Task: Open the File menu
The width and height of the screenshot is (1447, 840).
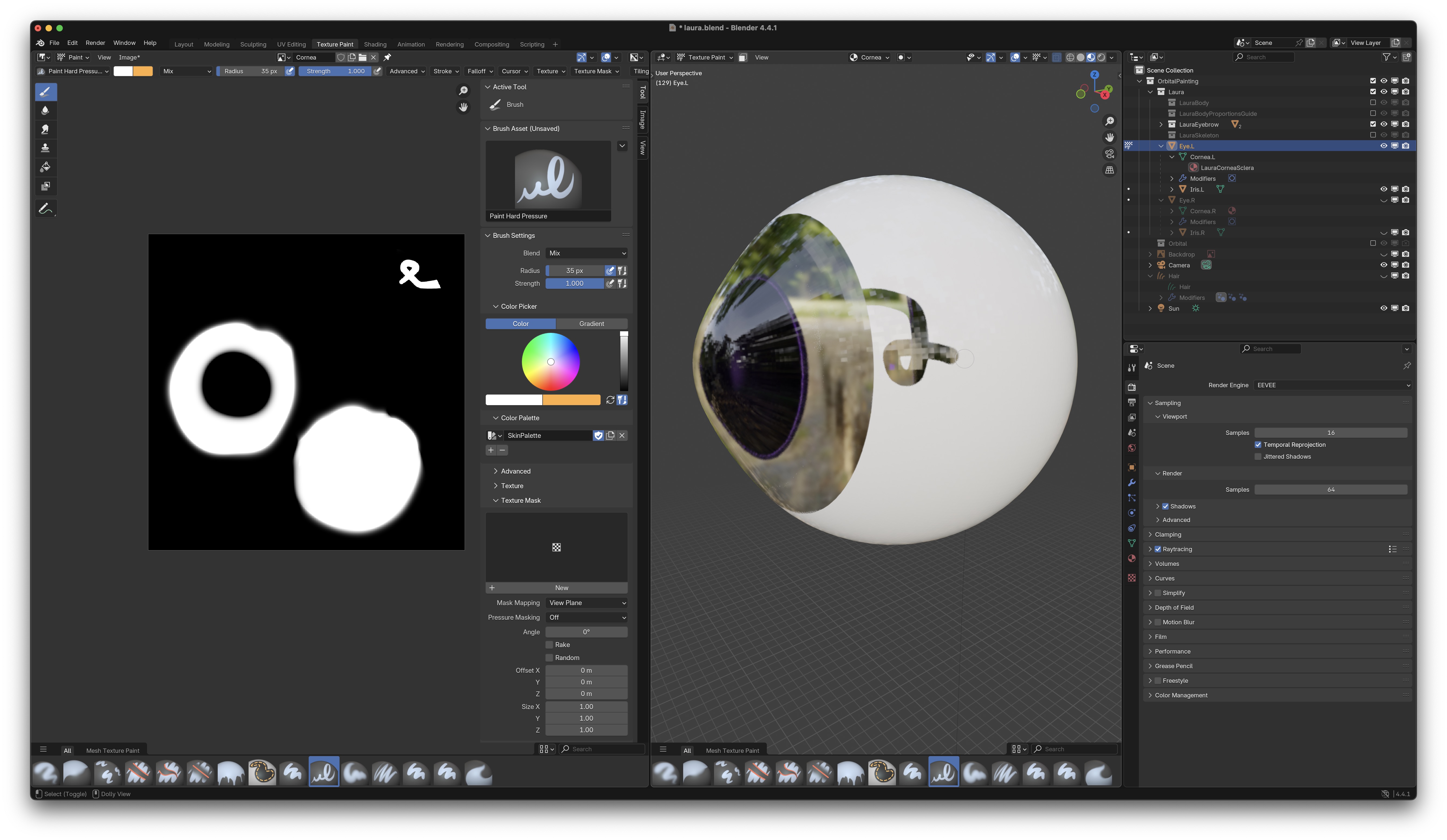Action: [x=54, y=43]
